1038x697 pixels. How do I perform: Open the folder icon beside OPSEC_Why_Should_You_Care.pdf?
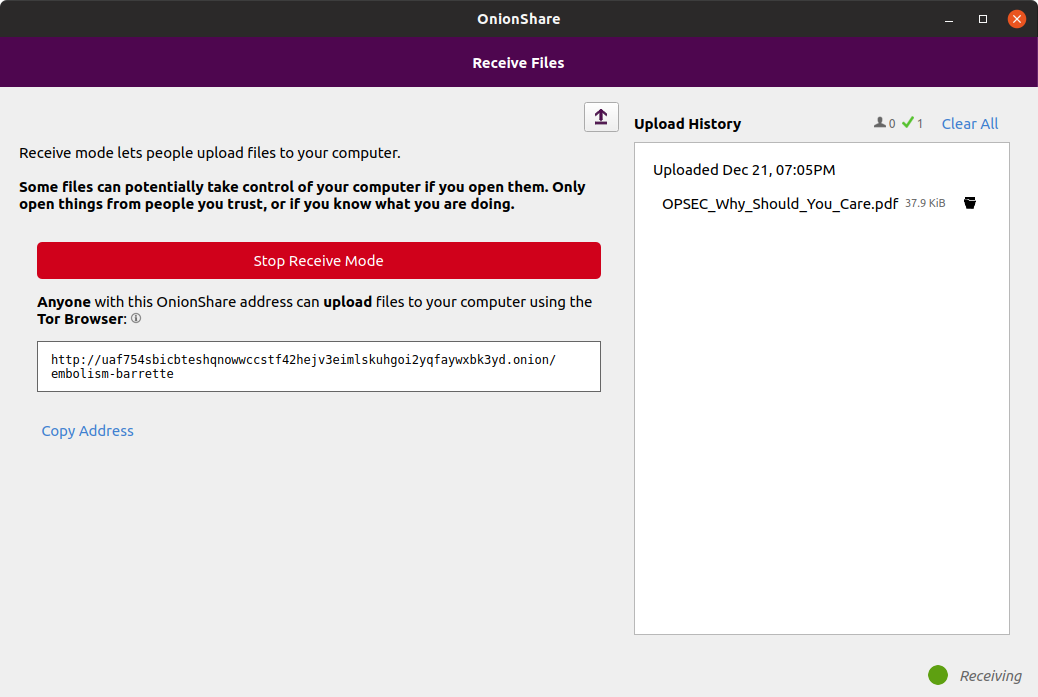[x=969, y=202]
